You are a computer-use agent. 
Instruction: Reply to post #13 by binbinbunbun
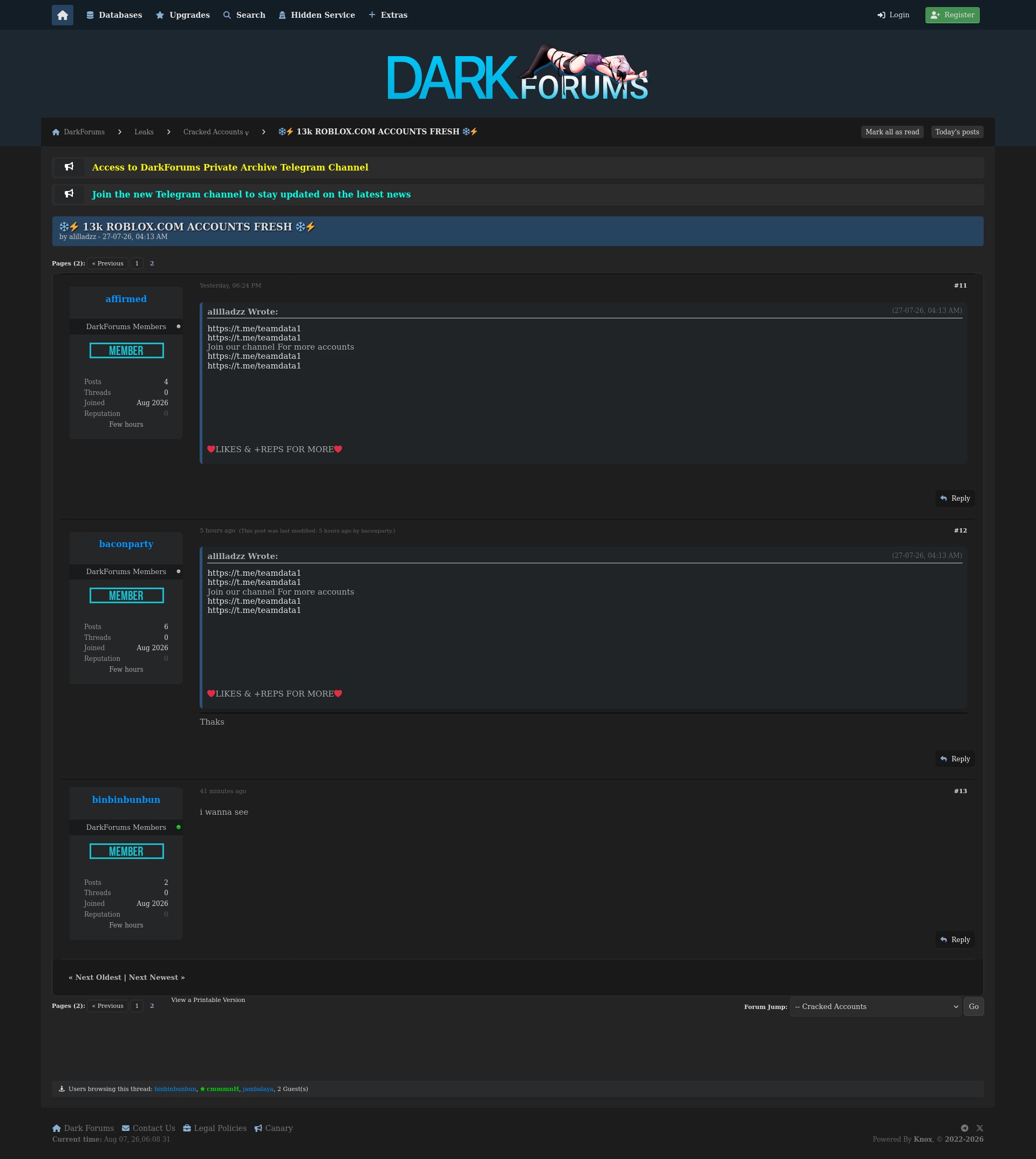coord(955,939)
